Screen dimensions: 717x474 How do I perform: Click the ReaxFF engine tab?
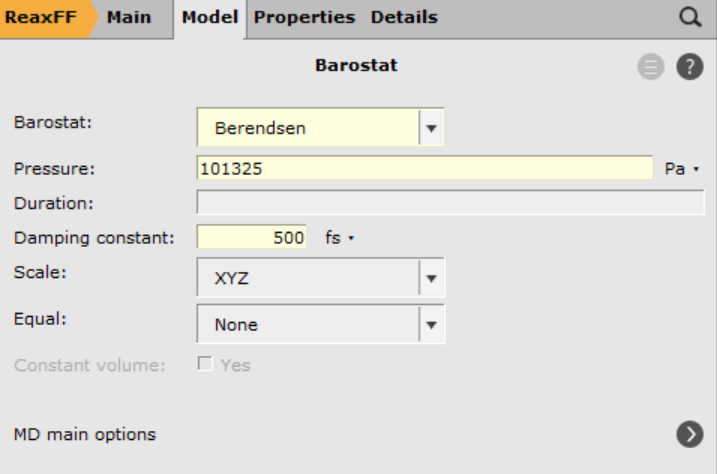click(x=38, y=18)
